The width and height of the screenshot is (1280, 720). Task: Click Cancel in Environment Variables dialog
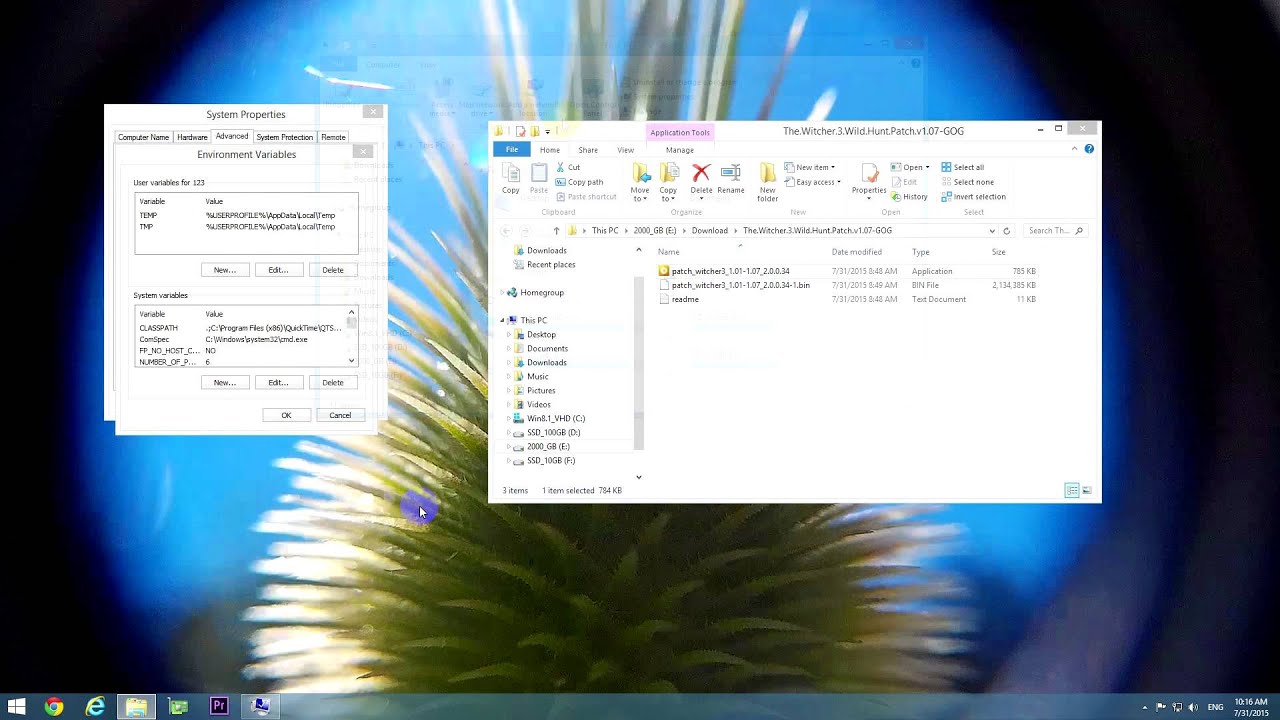(340, 416)
